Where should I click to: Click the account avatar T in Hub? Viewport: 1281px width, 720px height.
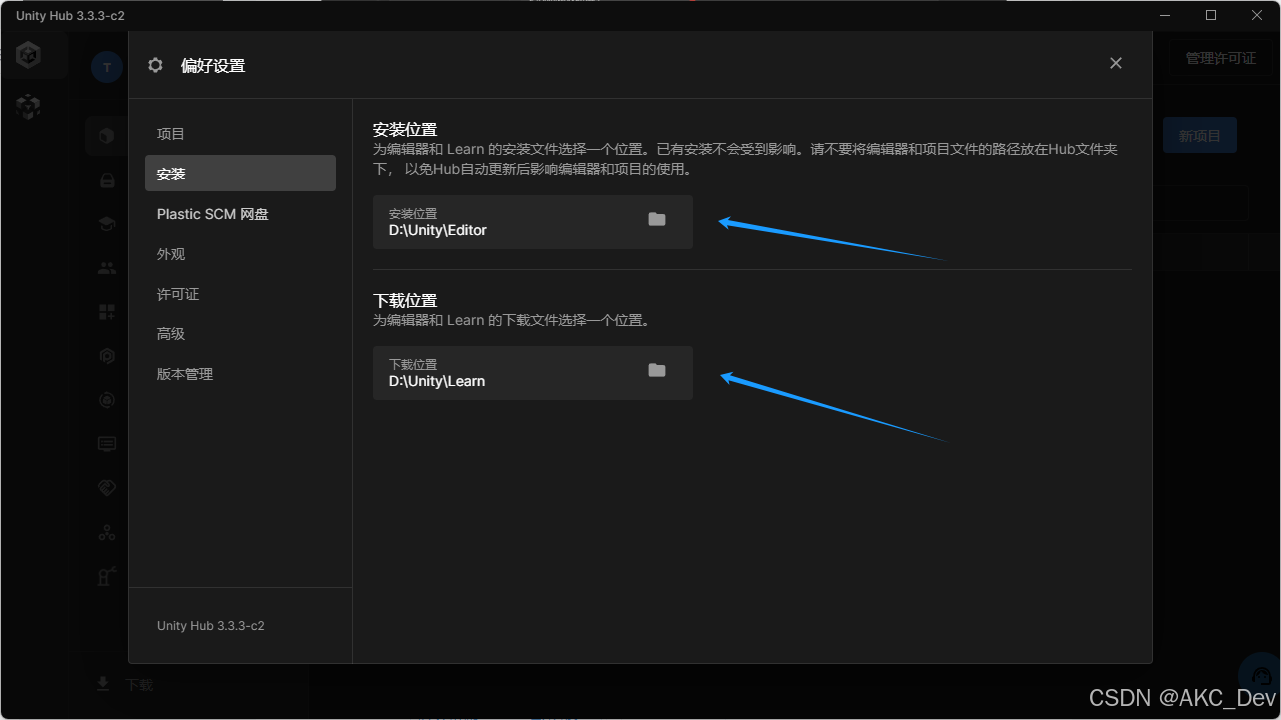[x=106, y=67]
